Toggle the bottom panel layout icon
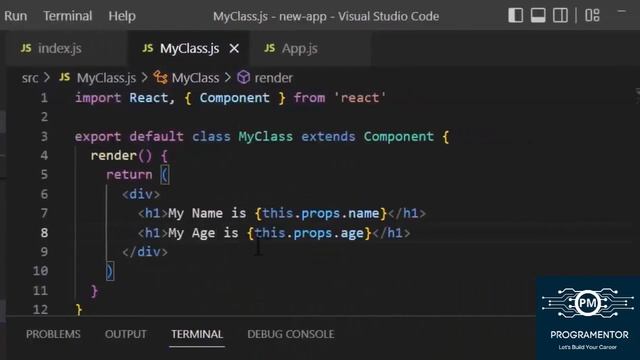 coord(538,16)
